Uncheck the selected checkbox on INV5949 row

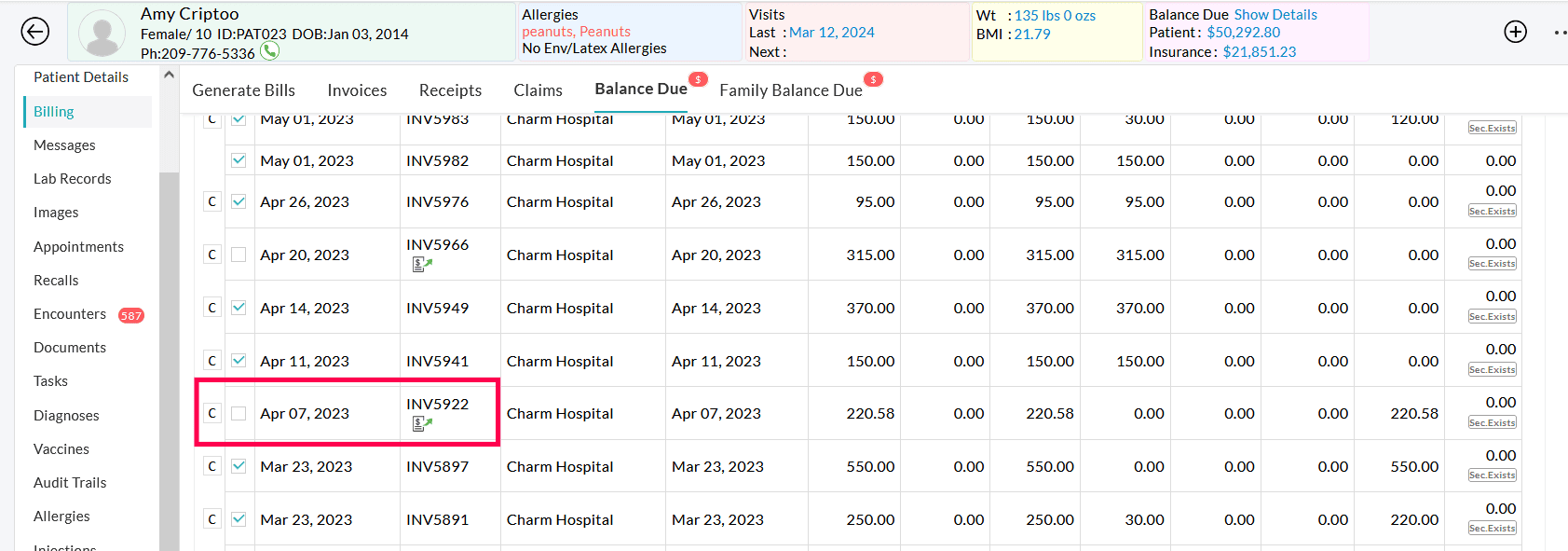pos(239,307)
